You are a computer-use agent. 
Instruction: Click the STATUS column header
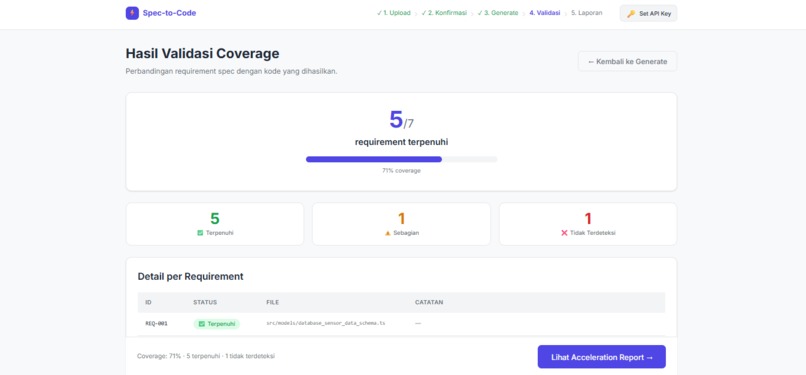click(x=205, y=303)
